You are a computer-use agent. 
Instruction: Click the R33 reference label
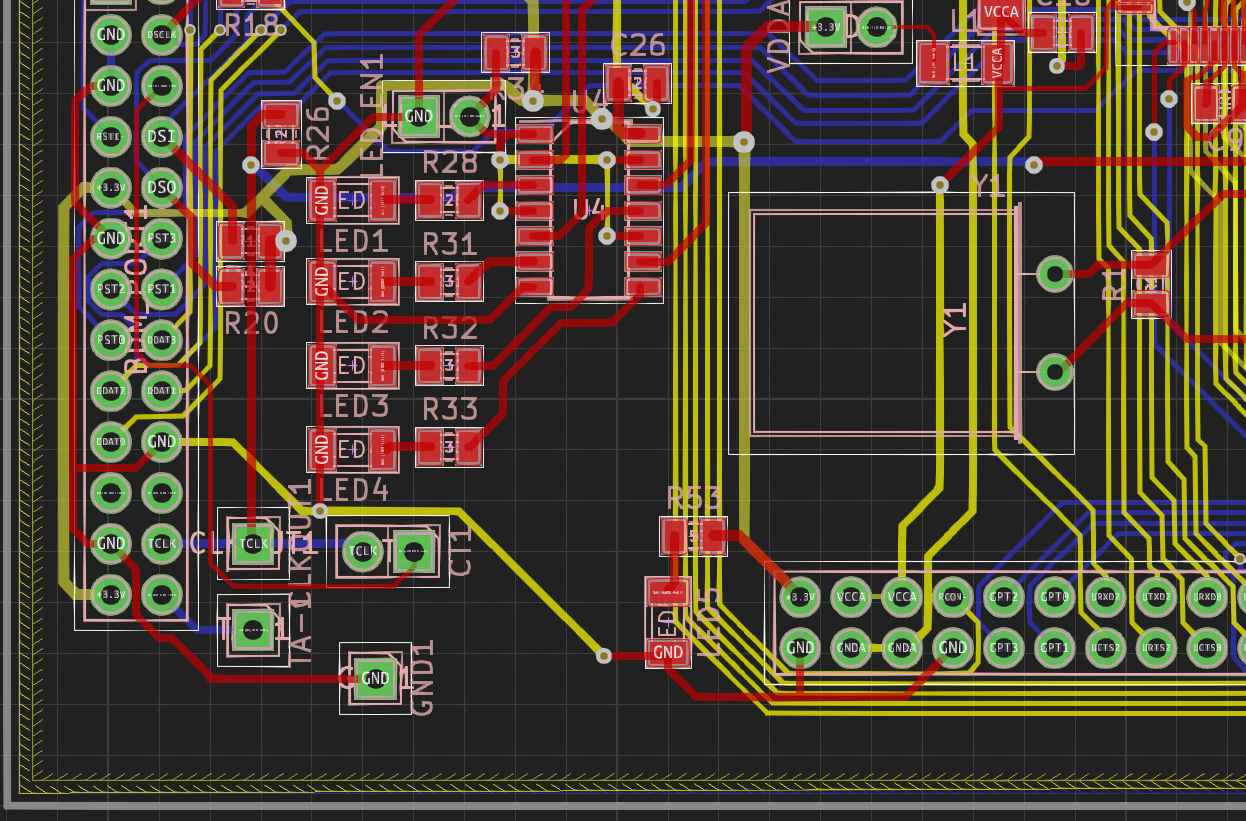[x=450, y=409]
